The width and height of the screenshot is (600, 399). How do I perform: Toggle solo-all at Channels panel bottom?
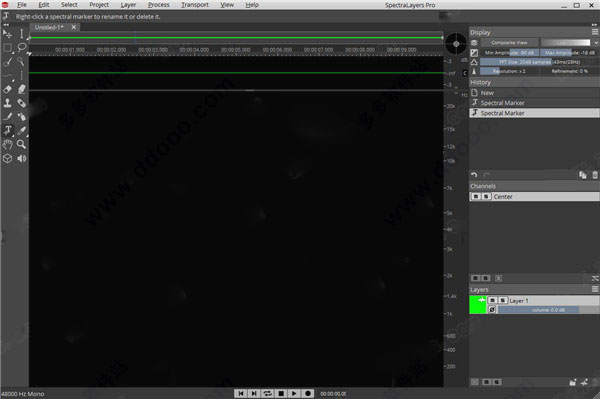(486, 278)
